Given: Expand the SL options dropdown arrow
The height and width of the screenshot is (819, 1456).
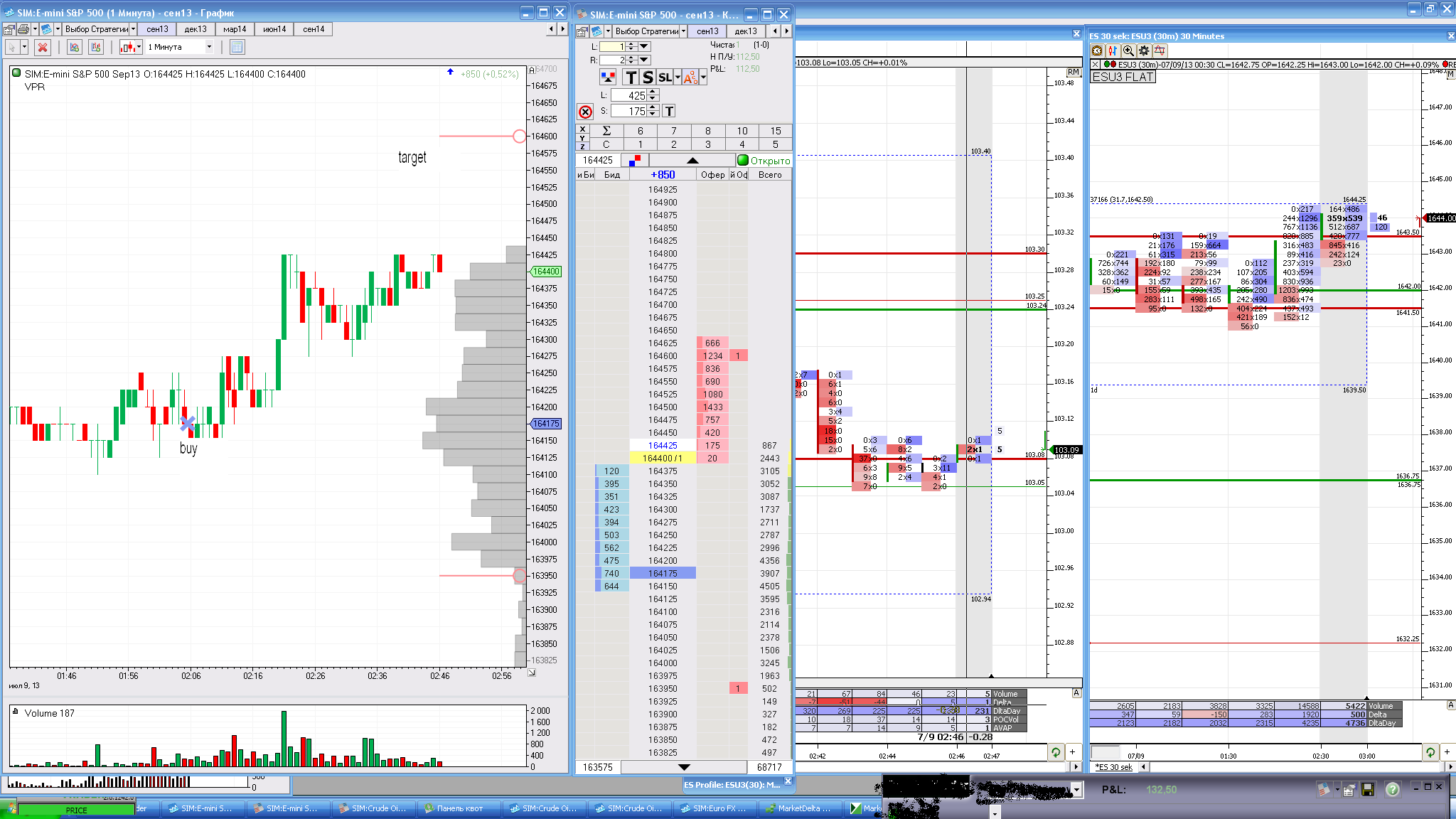Looking at the screenshot, I should 678,77.
